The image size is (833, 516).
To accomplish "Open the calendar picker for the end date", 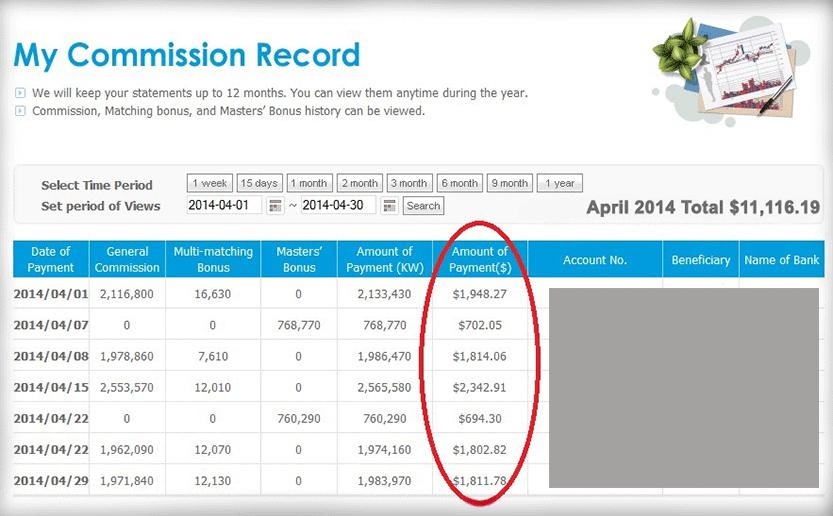I will (389, 206).
